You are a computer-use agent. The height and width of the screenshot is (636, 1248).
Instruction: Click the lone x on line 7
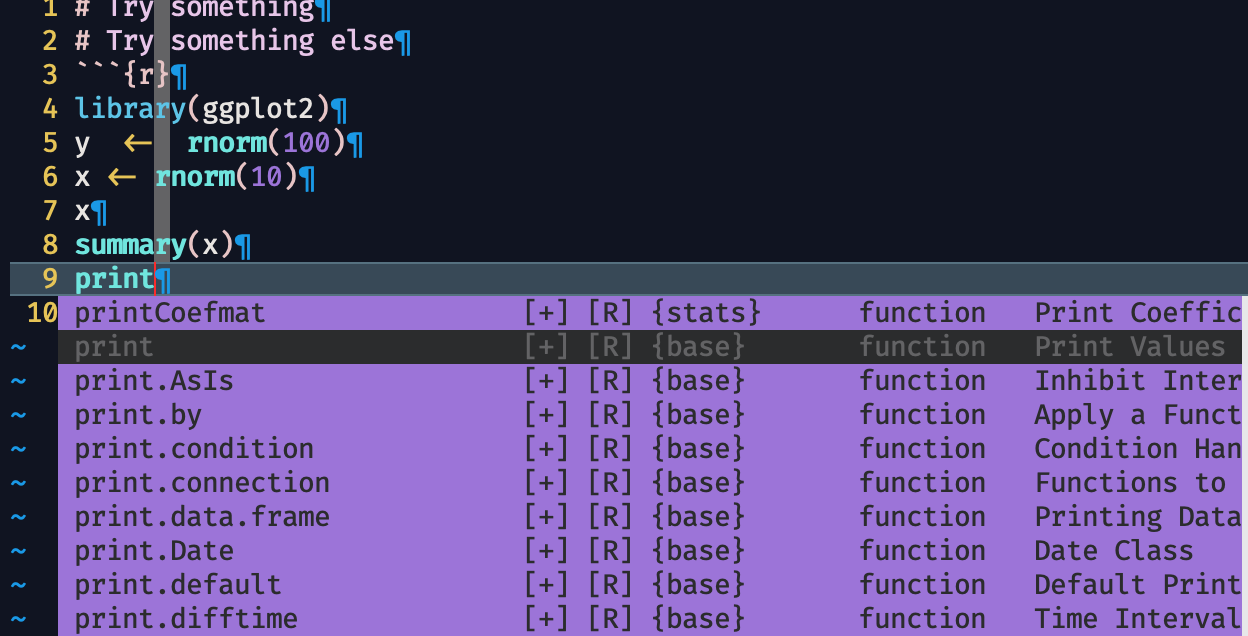point(83,211)
